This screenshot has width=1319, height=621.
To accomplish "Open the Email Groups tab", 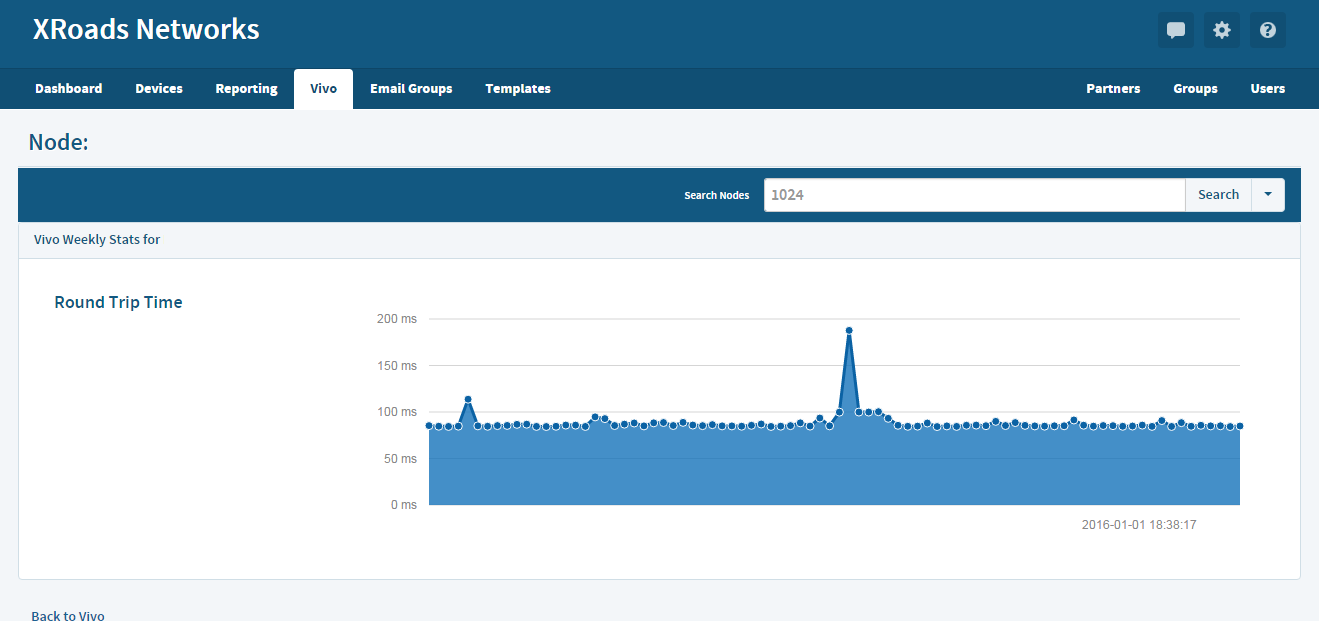I will tap(411, 88).
